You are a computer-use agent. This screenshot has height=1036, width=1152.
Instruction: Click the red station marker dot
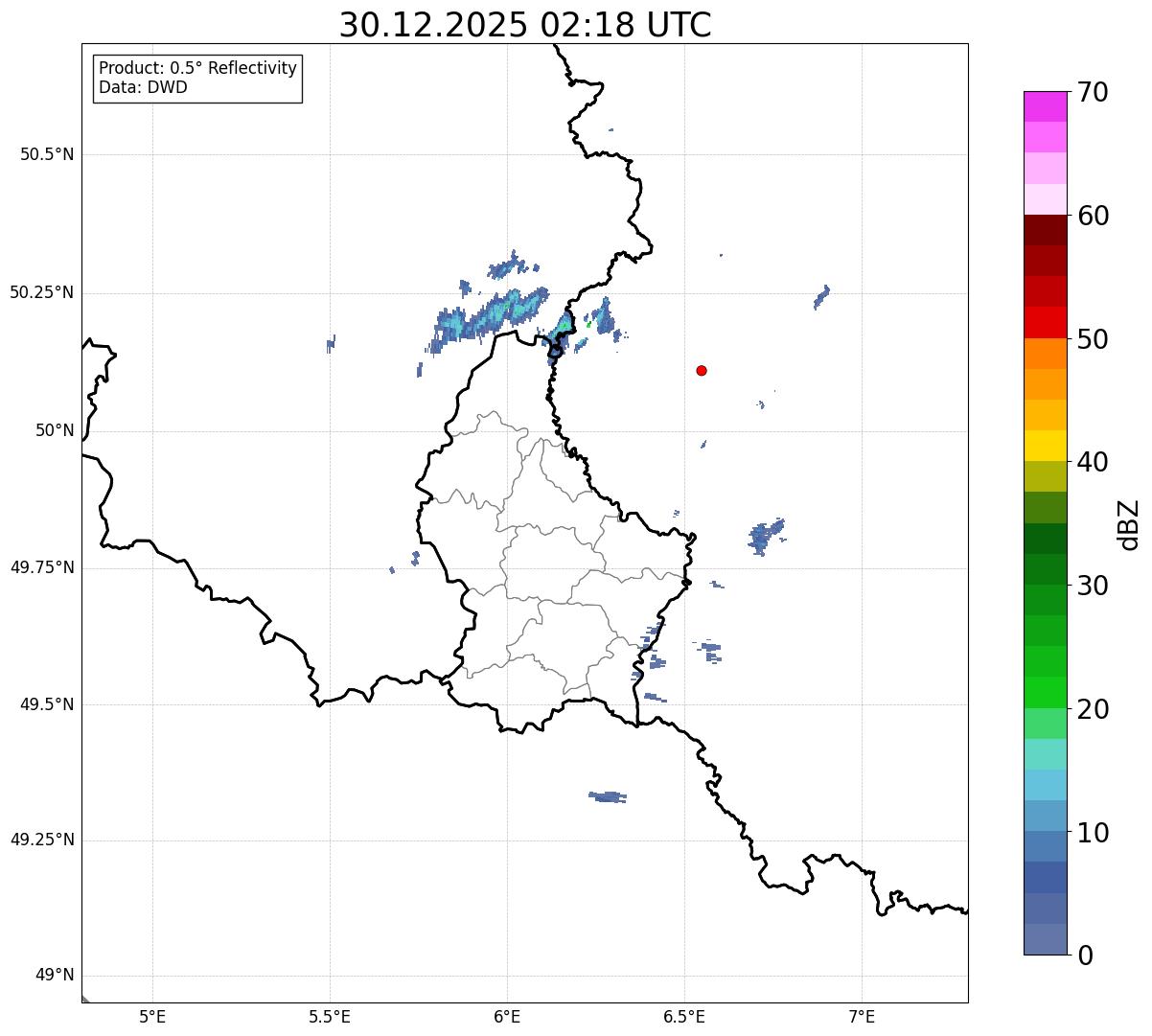tap(702, 370)
